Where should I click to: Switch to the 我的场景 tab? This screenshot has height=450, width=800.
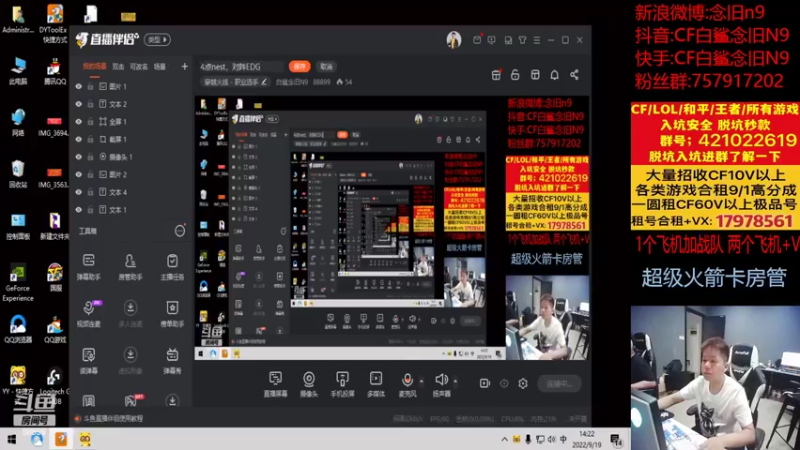click(94, 67)
